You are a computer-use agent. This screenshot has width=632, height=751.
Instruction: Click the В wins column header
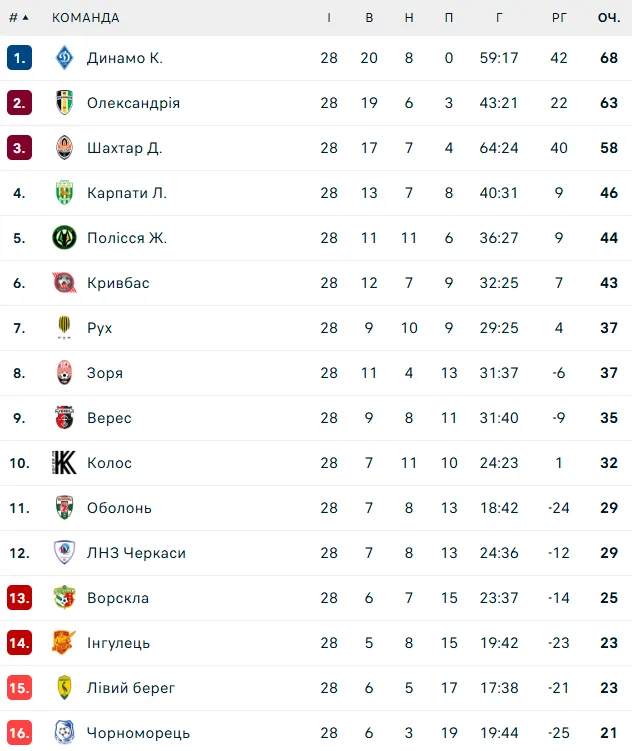[369, 18]
